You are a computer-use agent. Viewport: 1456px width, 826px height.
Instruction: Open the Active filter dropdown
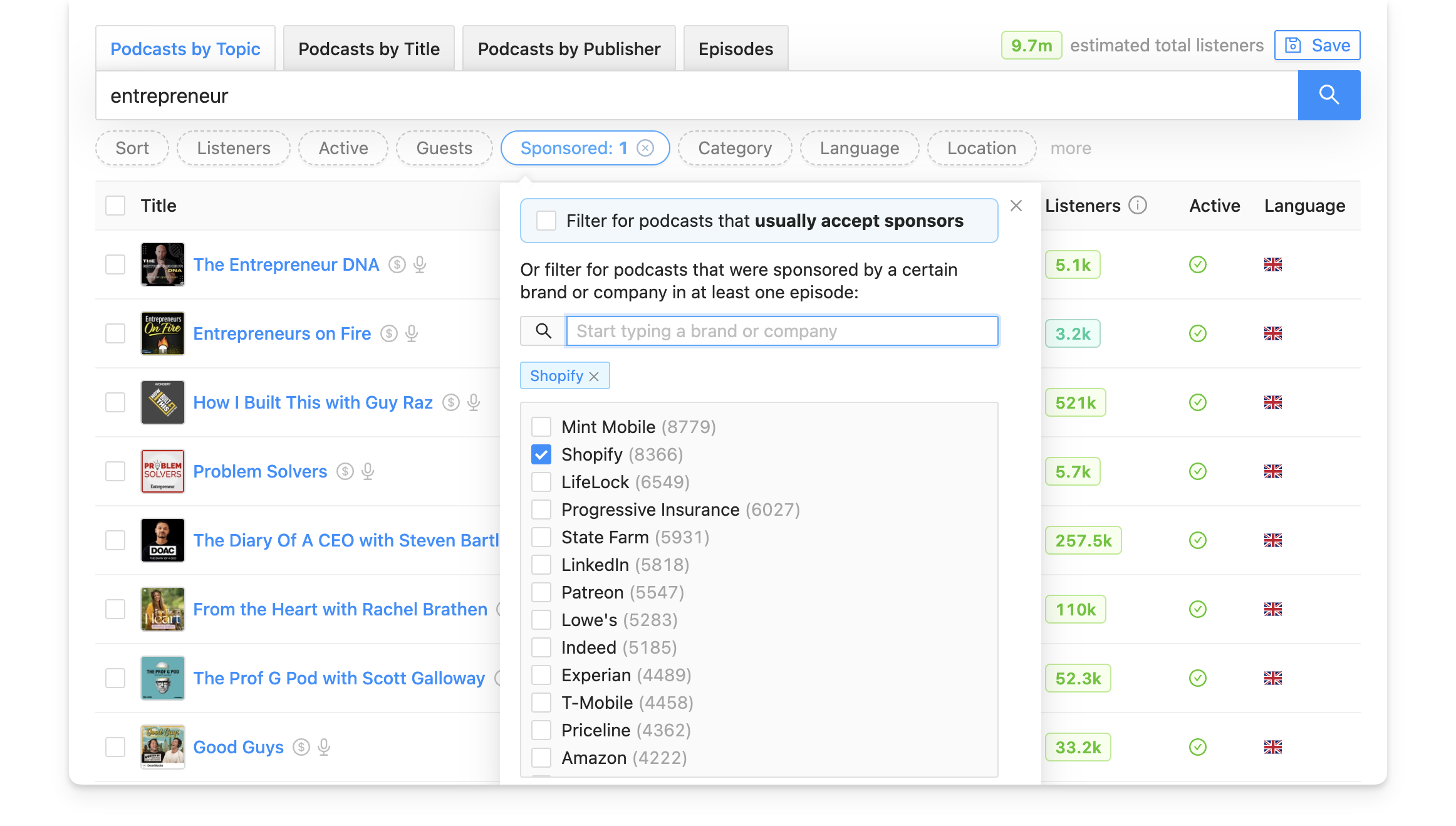343,148
